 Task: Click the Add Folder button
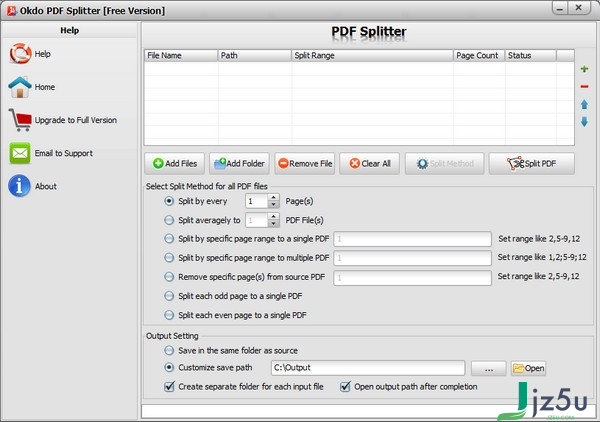point(239,163)
